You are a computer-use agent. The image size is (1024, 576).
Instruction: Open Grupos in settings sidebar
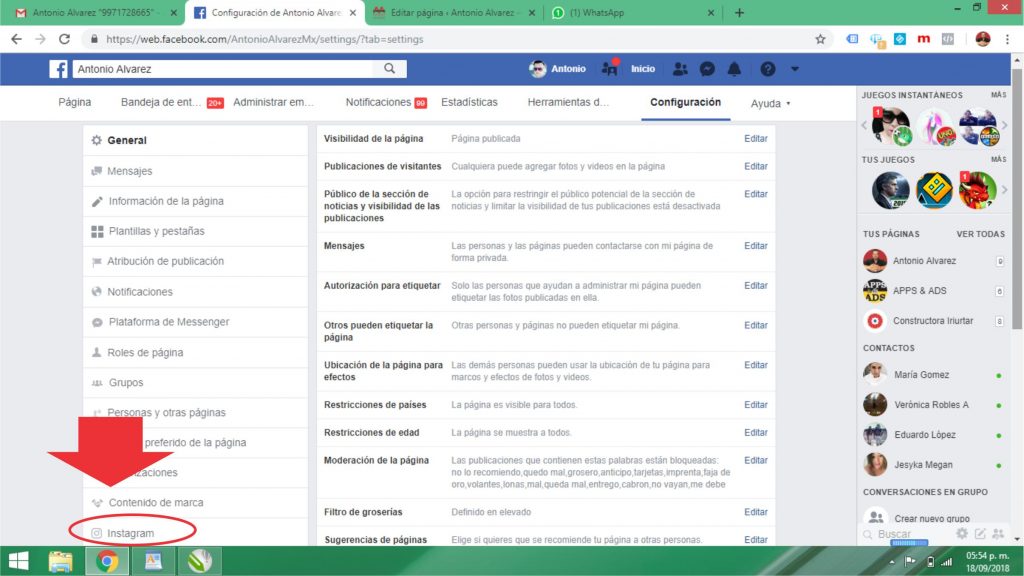click(x=195, y=383)
